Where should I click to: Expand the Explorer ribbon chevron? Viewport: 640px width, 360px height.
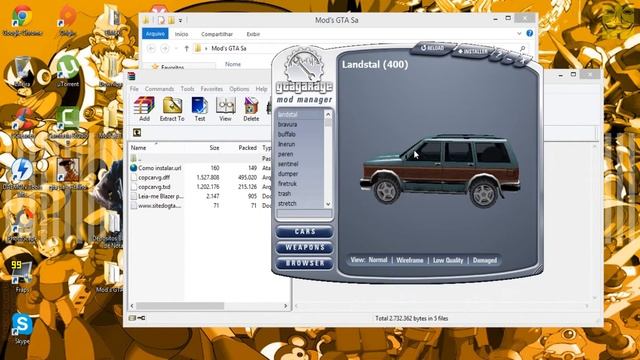(519, 34)
